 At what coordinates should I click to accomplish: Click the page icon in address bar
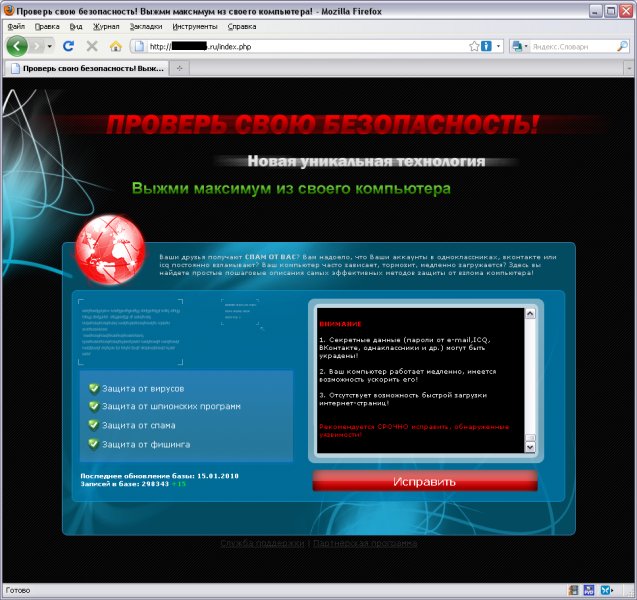[x=139, y=46]
